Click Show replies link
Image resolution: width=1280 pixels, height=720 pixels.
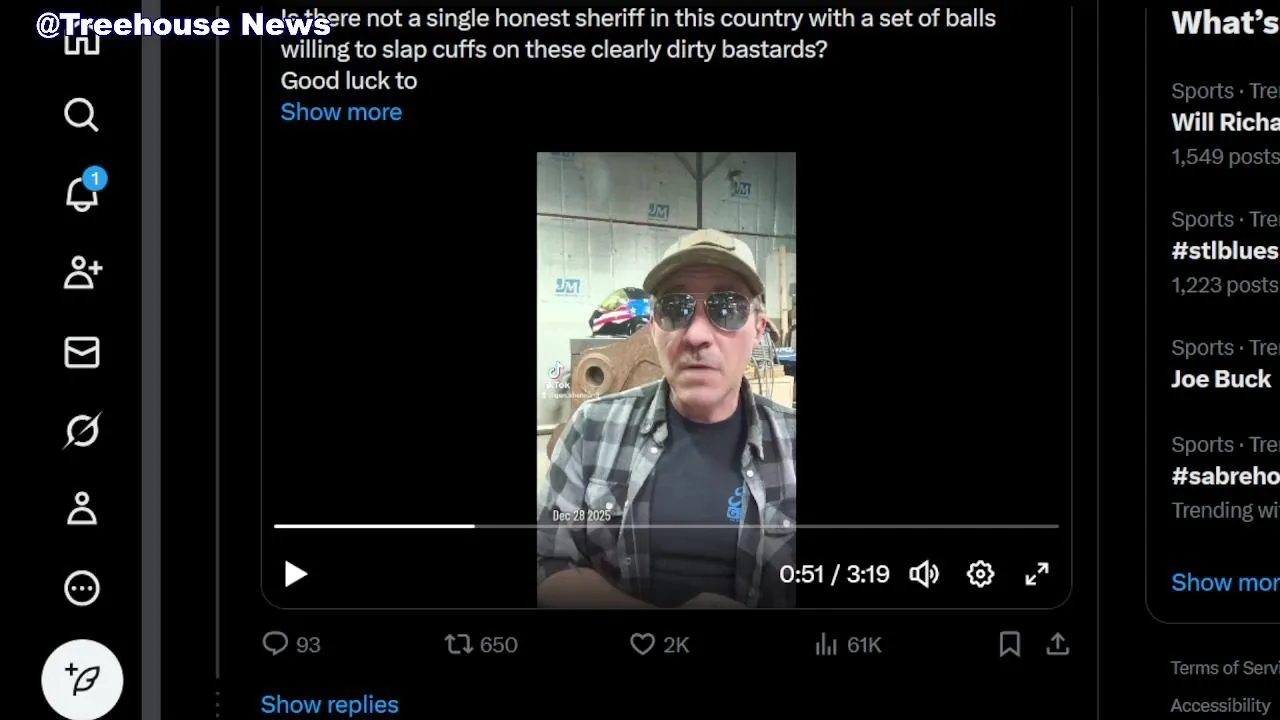(329, 704)
